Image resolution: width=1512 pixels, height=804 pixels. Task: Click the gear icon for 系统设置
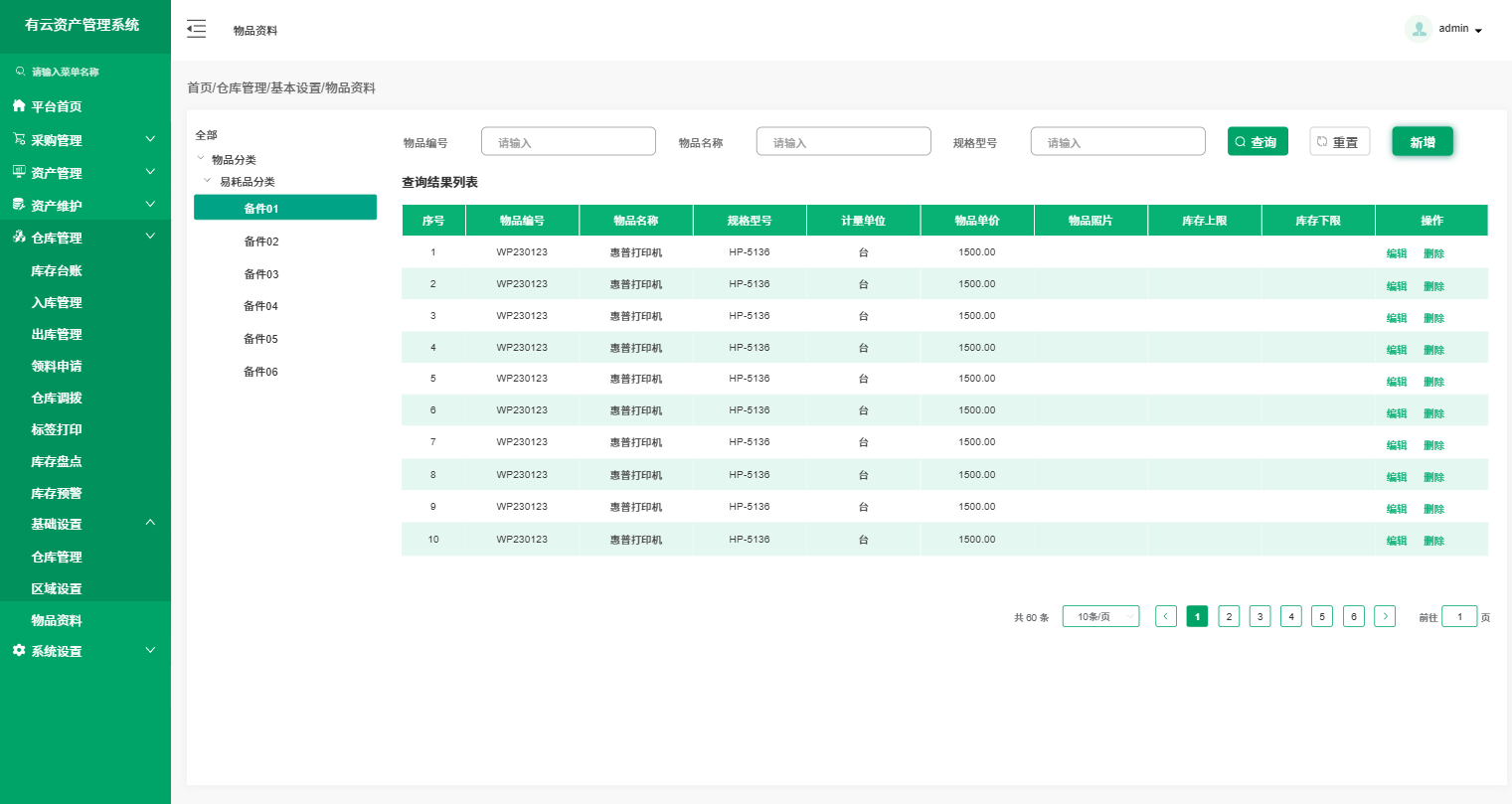(x=19, y=650)
